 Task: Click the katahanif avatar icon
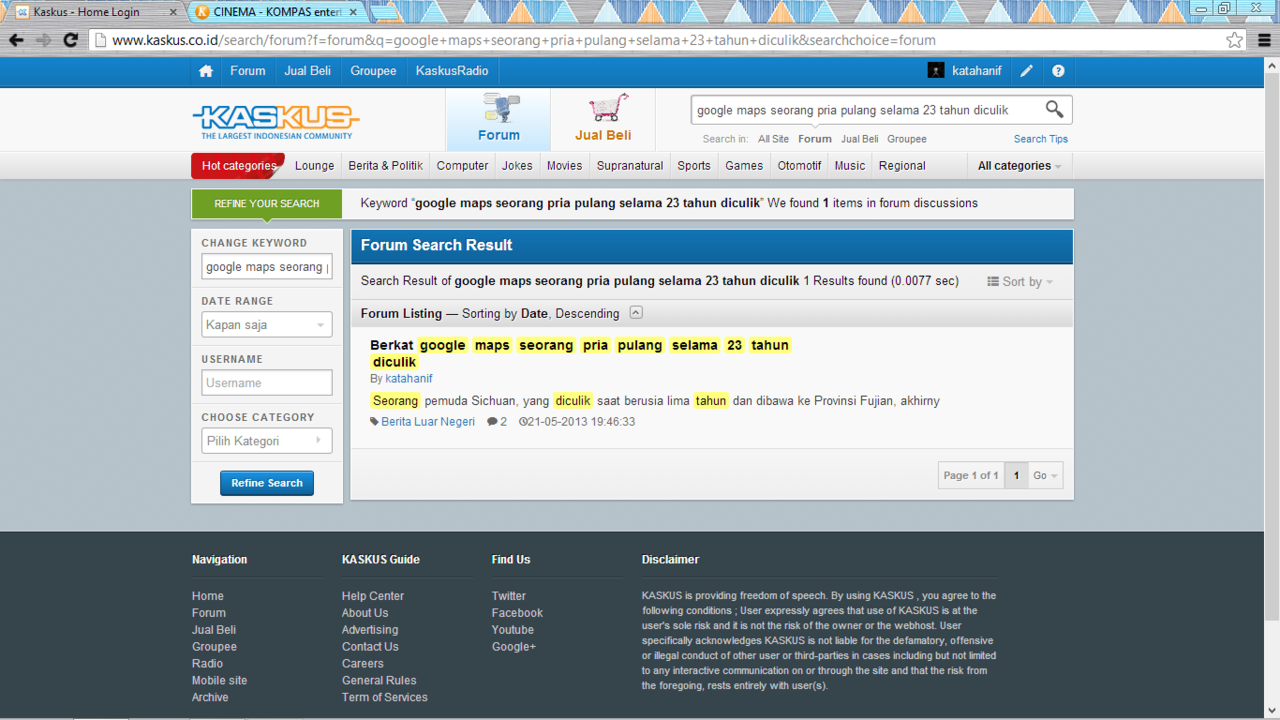(936, 71)
